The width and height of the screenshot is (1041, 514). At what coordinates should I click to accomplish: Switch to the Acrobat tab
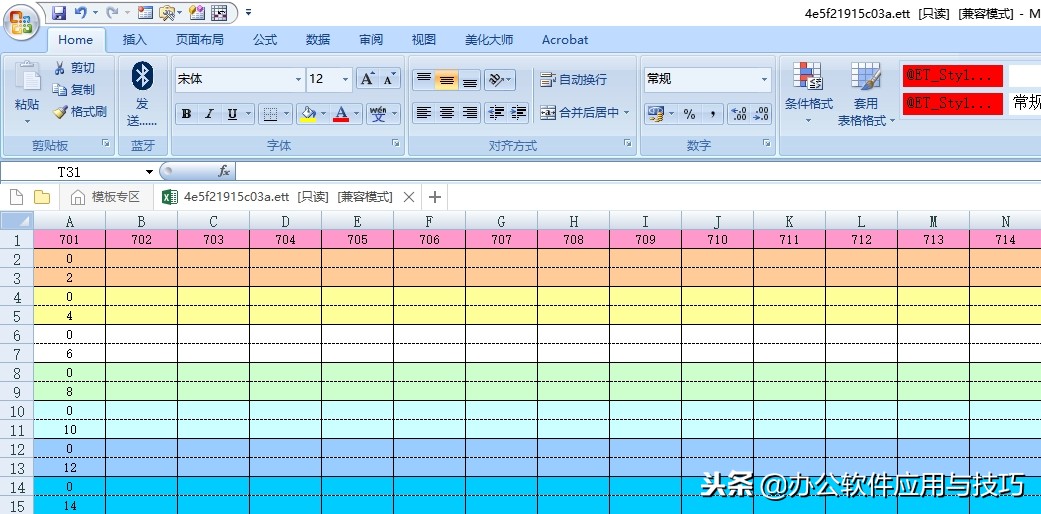[x=565, y=40]
